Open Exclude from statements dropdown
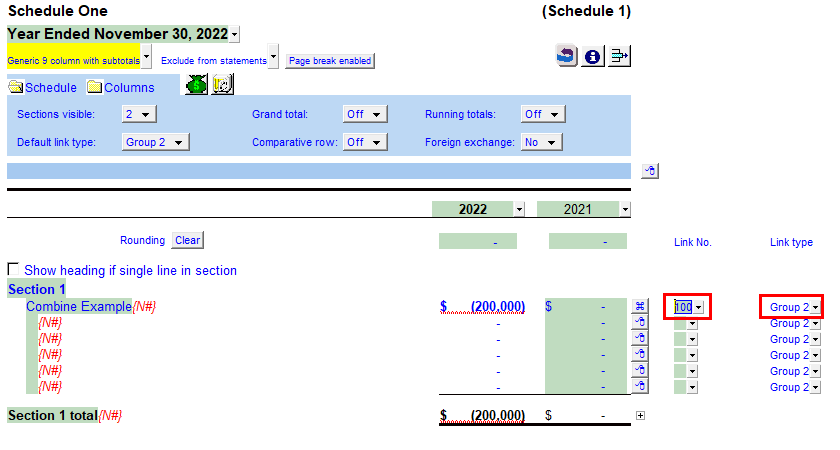Image resolution: width=840 pixels, height=450 pixels. point(273,56)
